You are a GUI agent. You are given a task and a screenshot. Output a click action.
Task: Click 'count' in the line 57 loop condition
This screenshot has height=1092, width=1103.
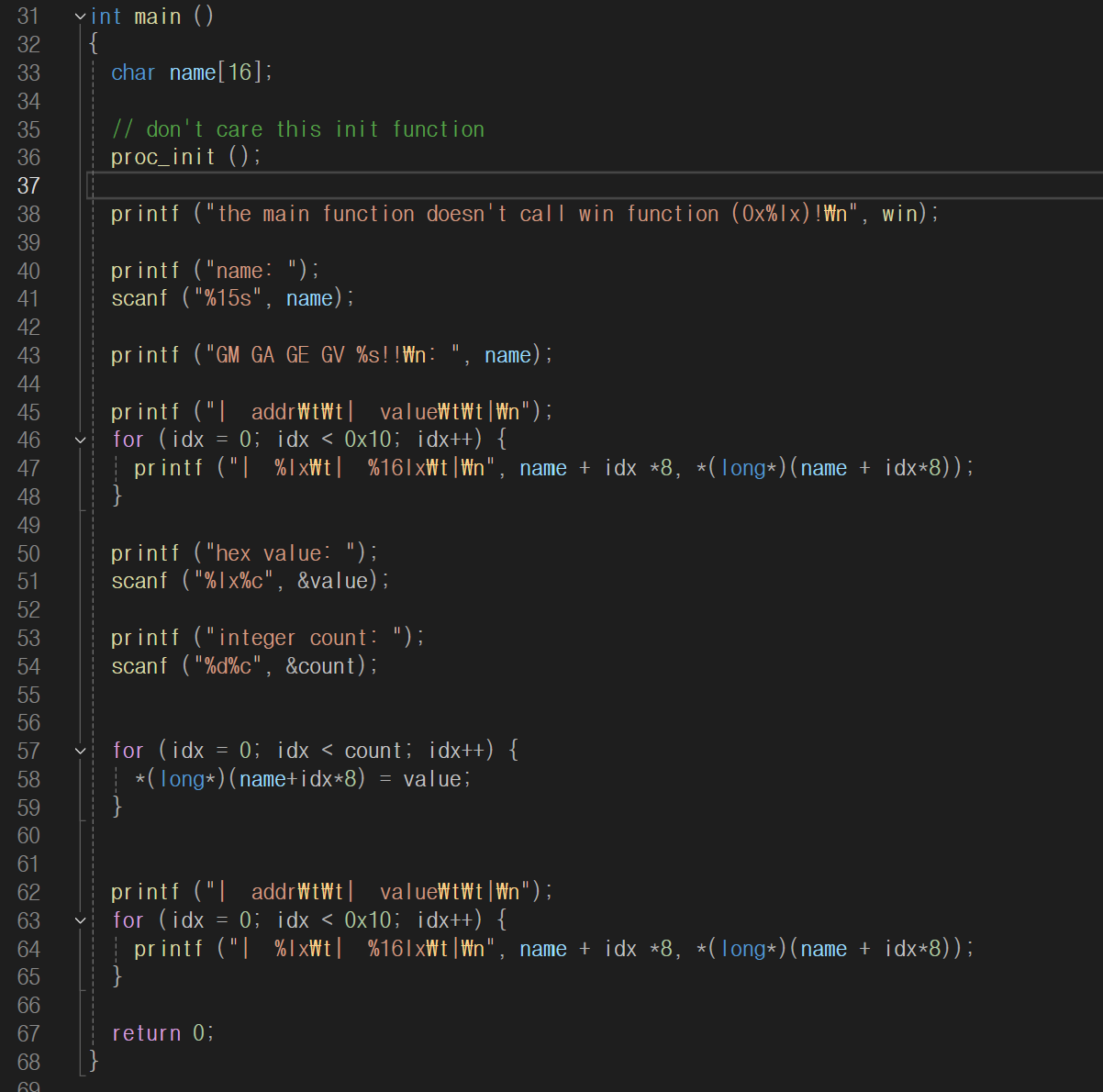click(373, 751)
